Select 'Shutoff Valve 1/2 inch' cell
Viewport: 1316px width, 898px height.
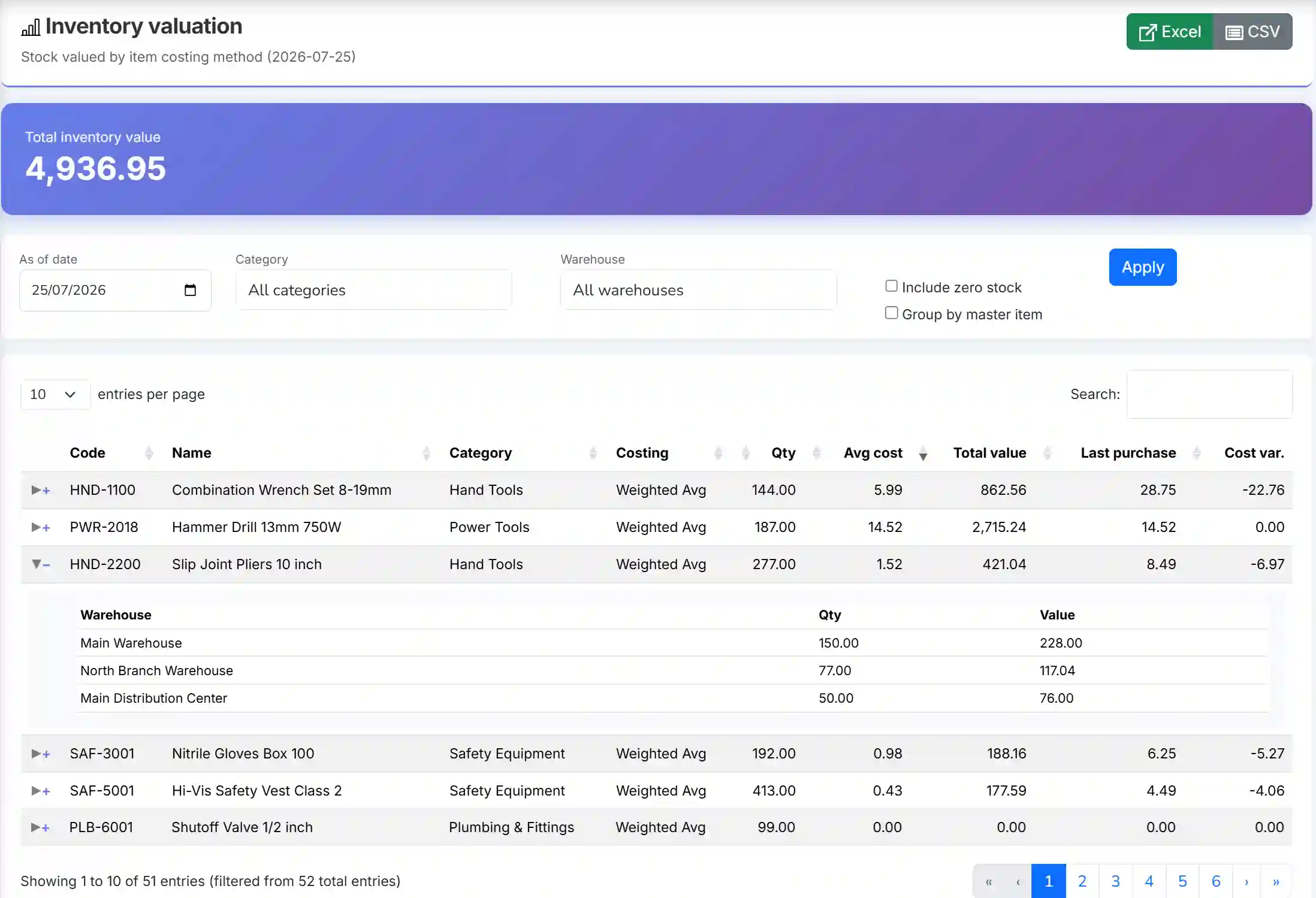(x=242, y=827)
